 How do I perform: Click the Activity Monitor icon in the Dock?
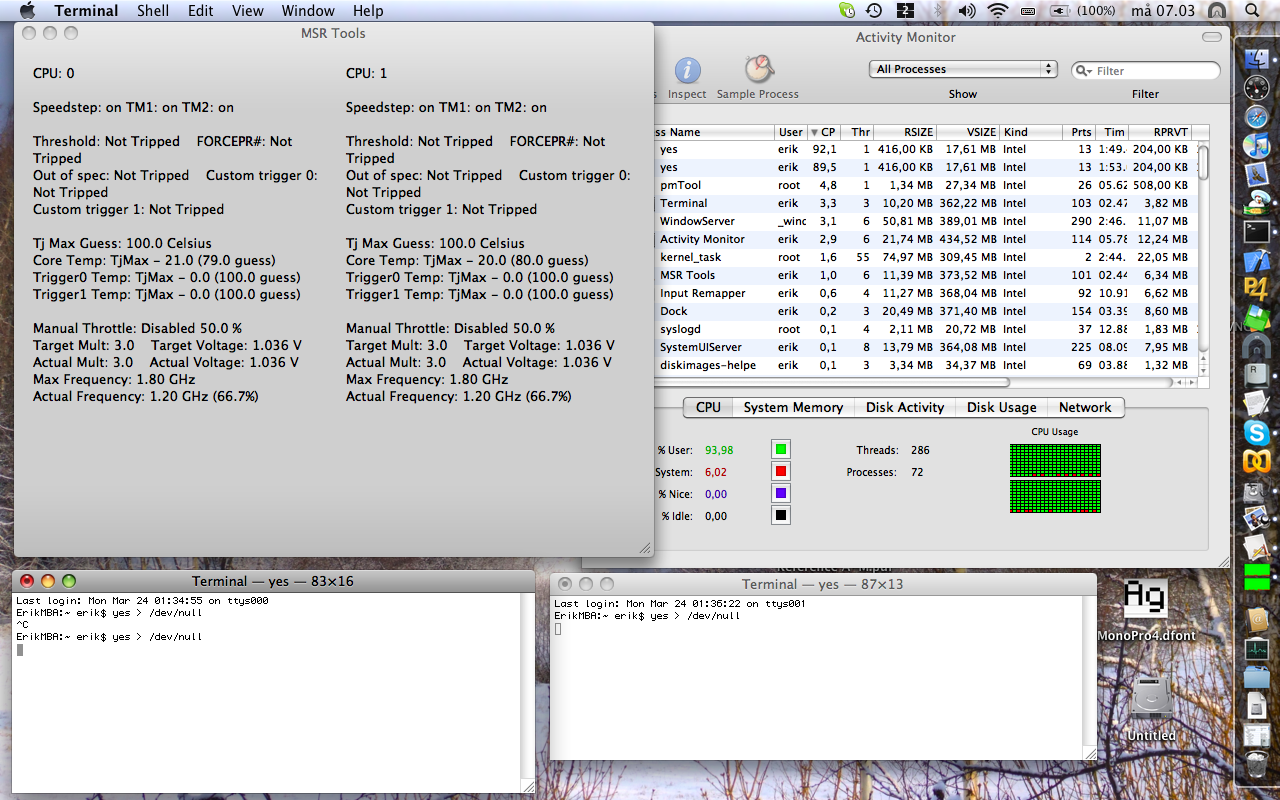tap(1256, 649)
